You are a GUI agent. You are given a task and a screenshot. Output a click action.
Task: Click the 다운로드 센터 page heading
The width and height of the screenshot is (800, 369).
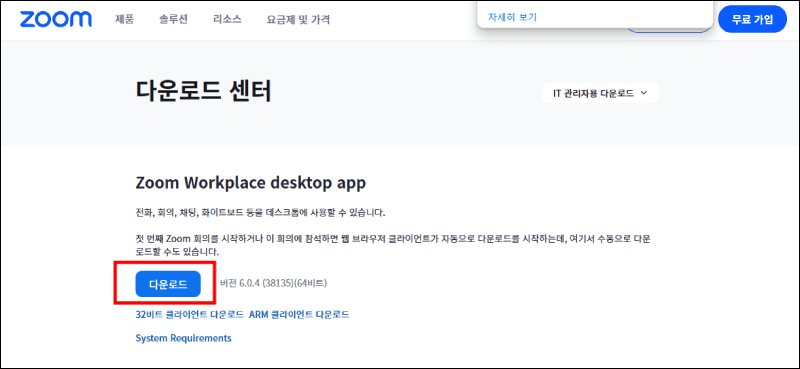[x=204, y=92]
